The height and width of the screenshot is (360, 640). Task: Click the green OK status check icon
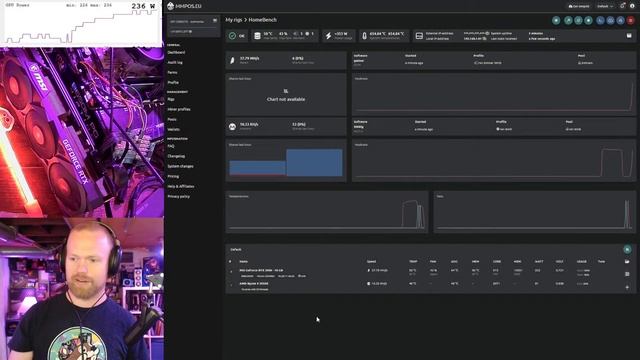(x=232, y=36)
